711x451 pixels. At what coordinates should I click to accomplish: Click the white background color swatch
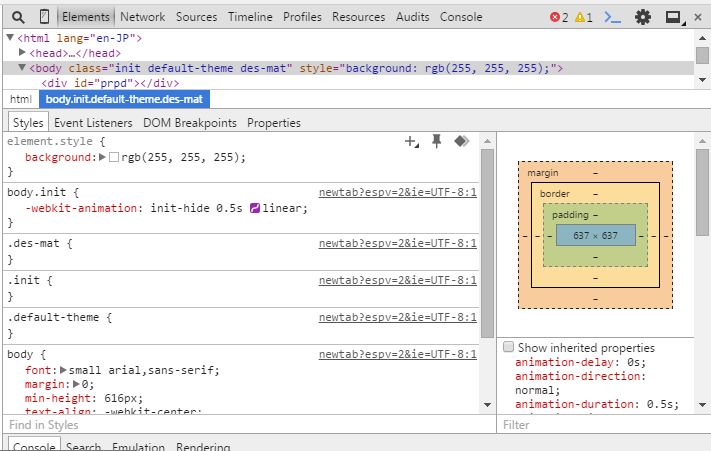point(114,158)
